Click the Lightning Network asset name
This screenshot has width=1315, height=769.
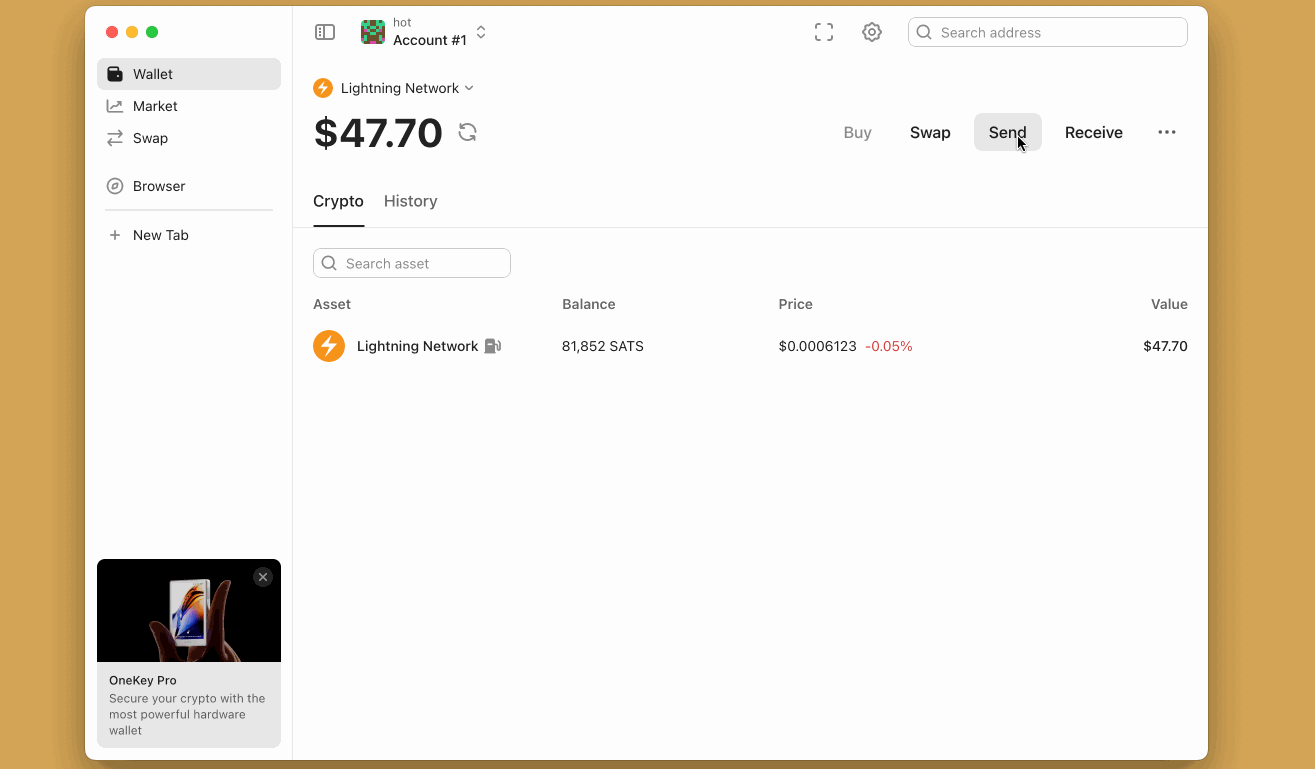click(x=417, y=346)
